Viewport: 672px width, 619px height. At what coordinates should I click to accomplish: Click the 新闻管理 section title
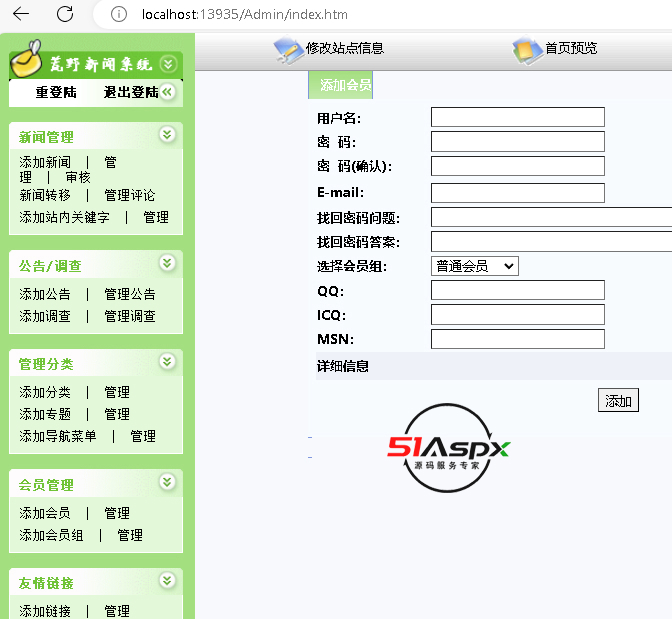(x=46, y=137)
